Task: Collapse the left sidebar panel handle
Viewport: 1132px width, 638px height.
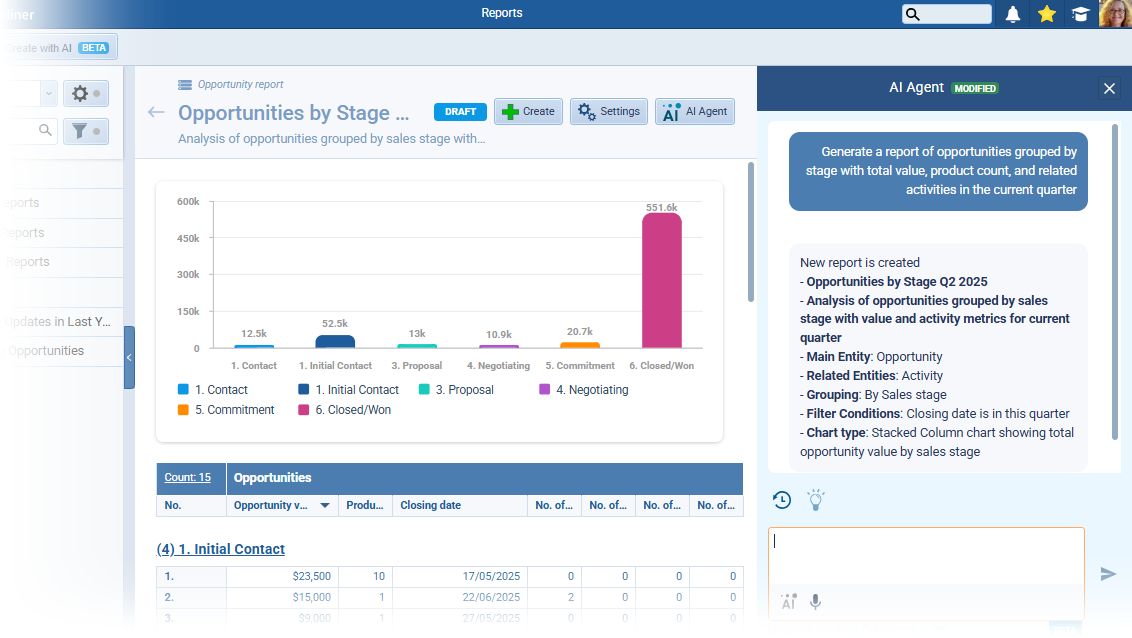Action: coord(129,357)
